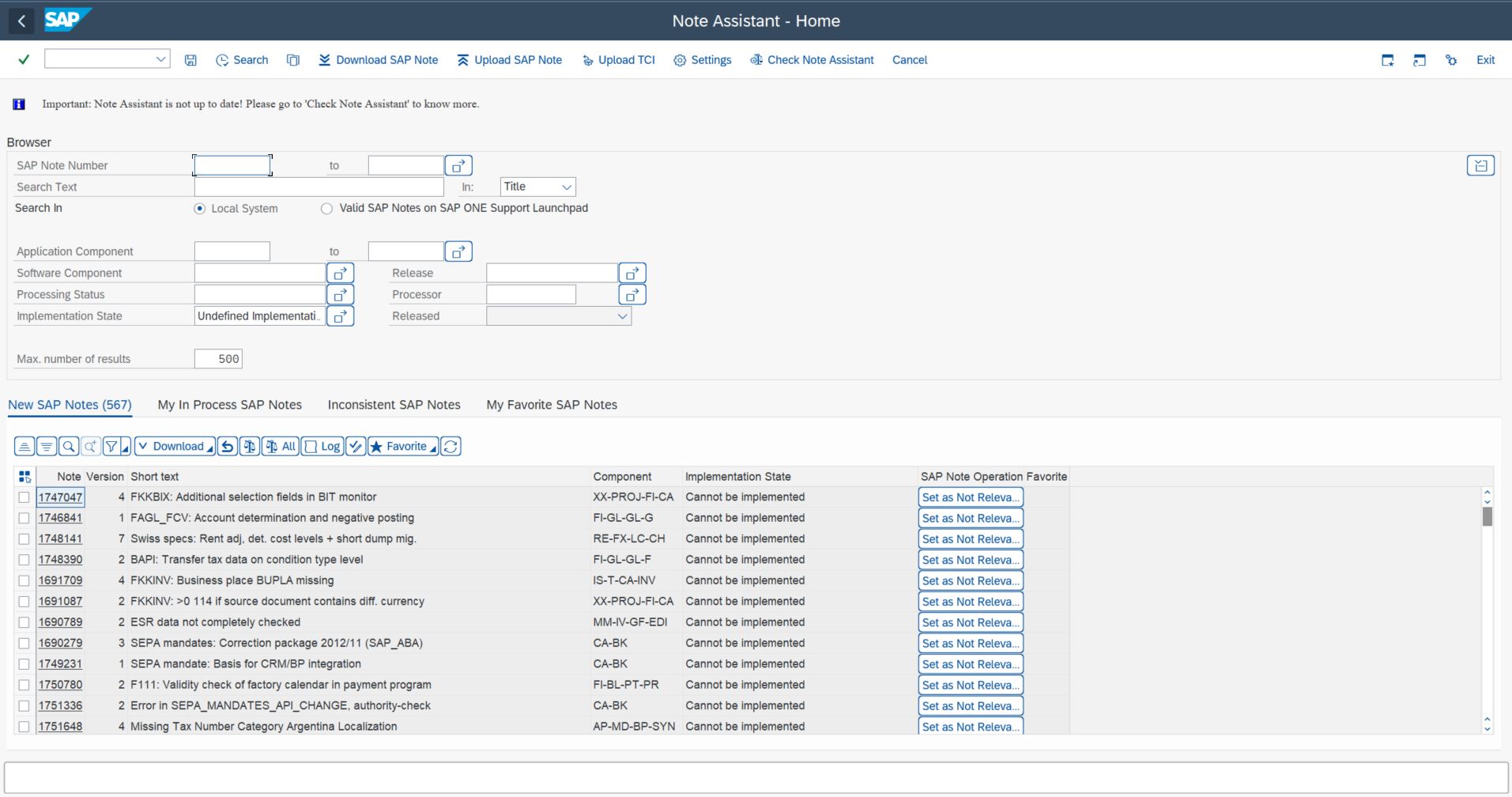Screen dimensions: 1512x797
Task: Check the row checkbox for note 1747047
Action: point(24,497)
